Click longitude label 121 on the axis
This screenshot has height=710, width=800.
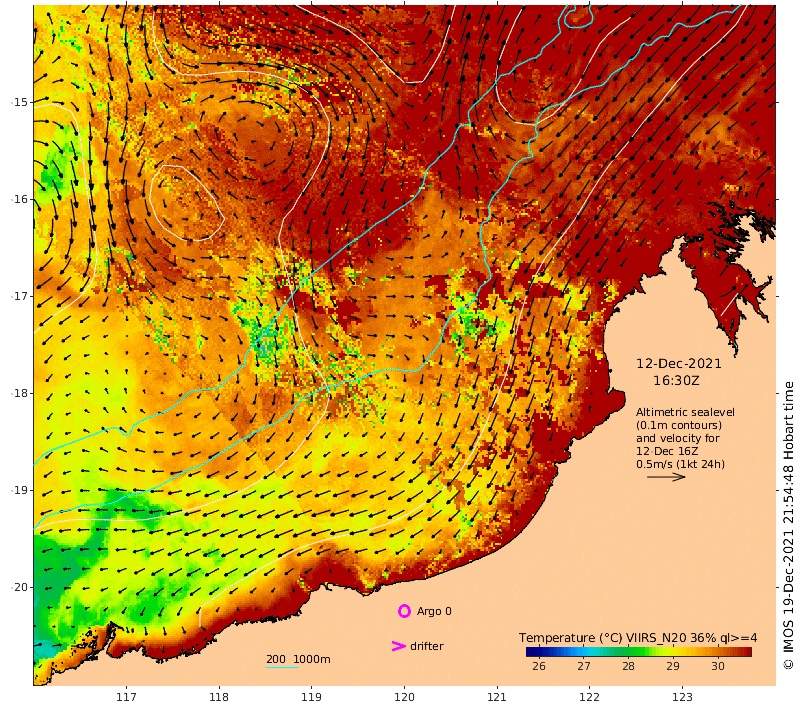tap(497, 697)
